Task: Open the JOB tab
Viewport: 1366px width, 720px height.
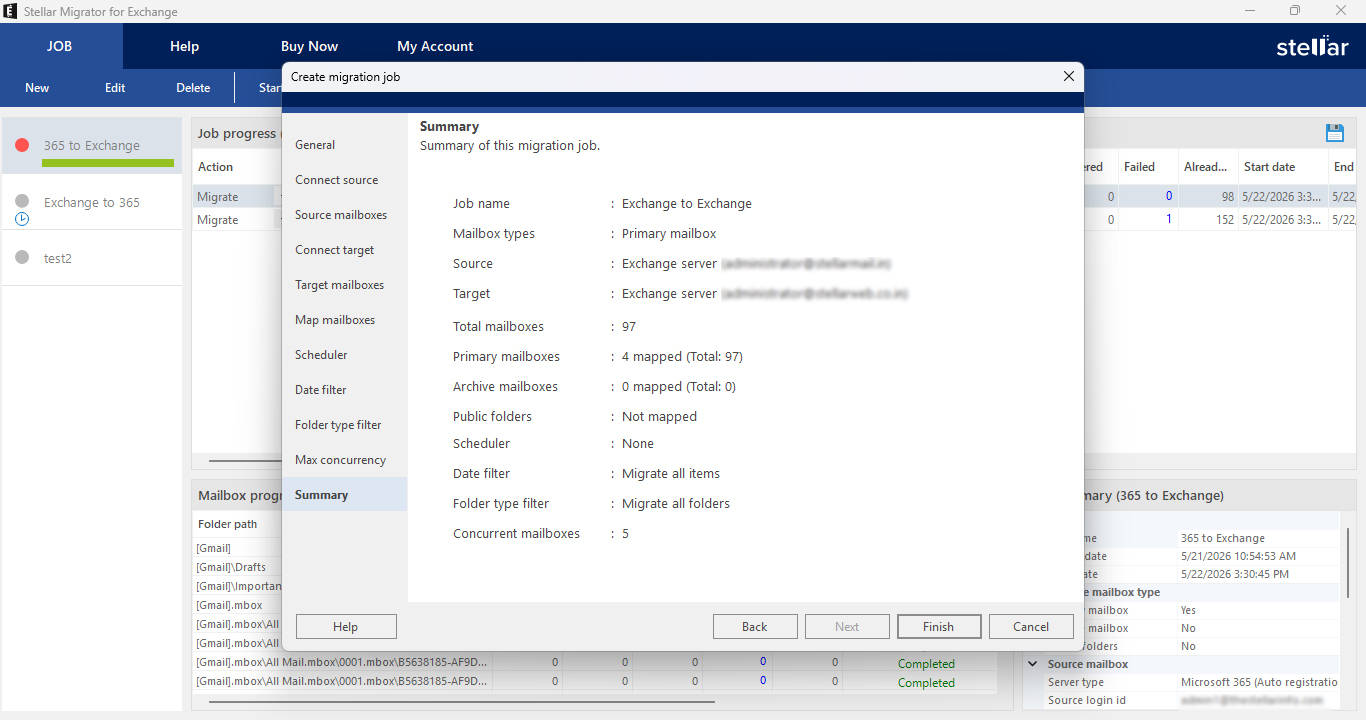Action: point(59,46)
